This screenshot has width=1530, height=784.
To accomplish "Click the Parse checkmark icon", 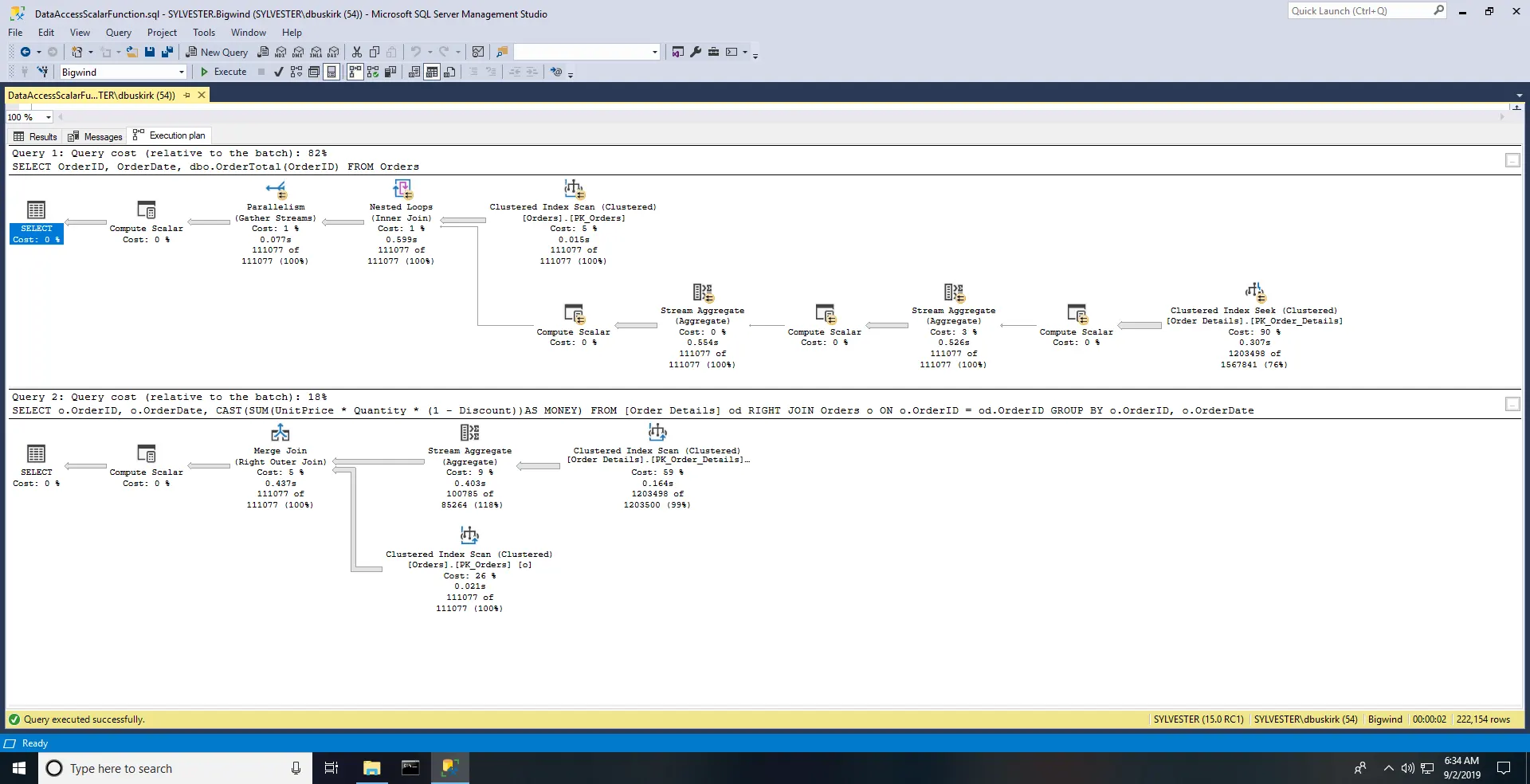I will click(x=279, y=72).
